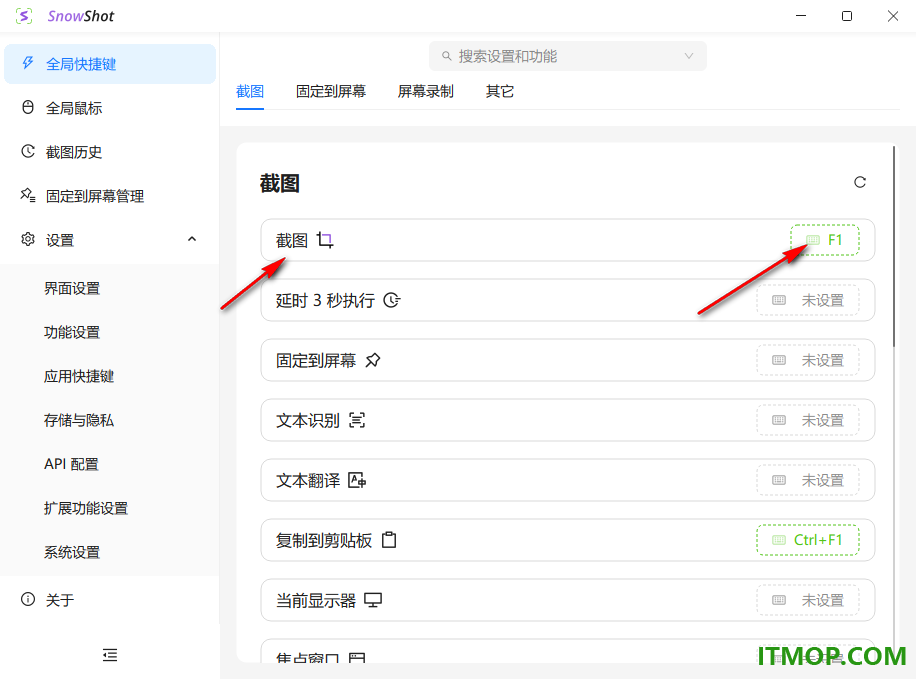Switch to the 其它 tab
The height and width of the screenshot is (679, 916).
point(499,91)
